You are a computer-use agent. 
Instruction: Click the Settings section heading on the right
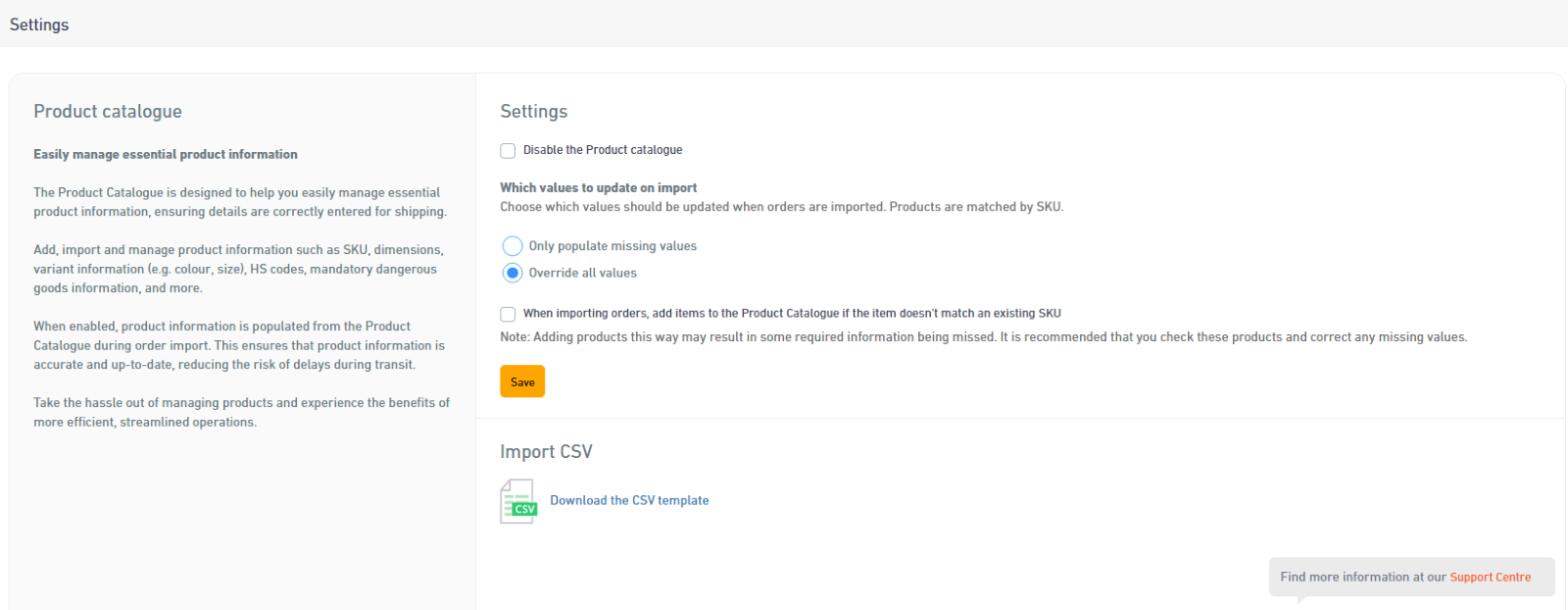[534, 111]
